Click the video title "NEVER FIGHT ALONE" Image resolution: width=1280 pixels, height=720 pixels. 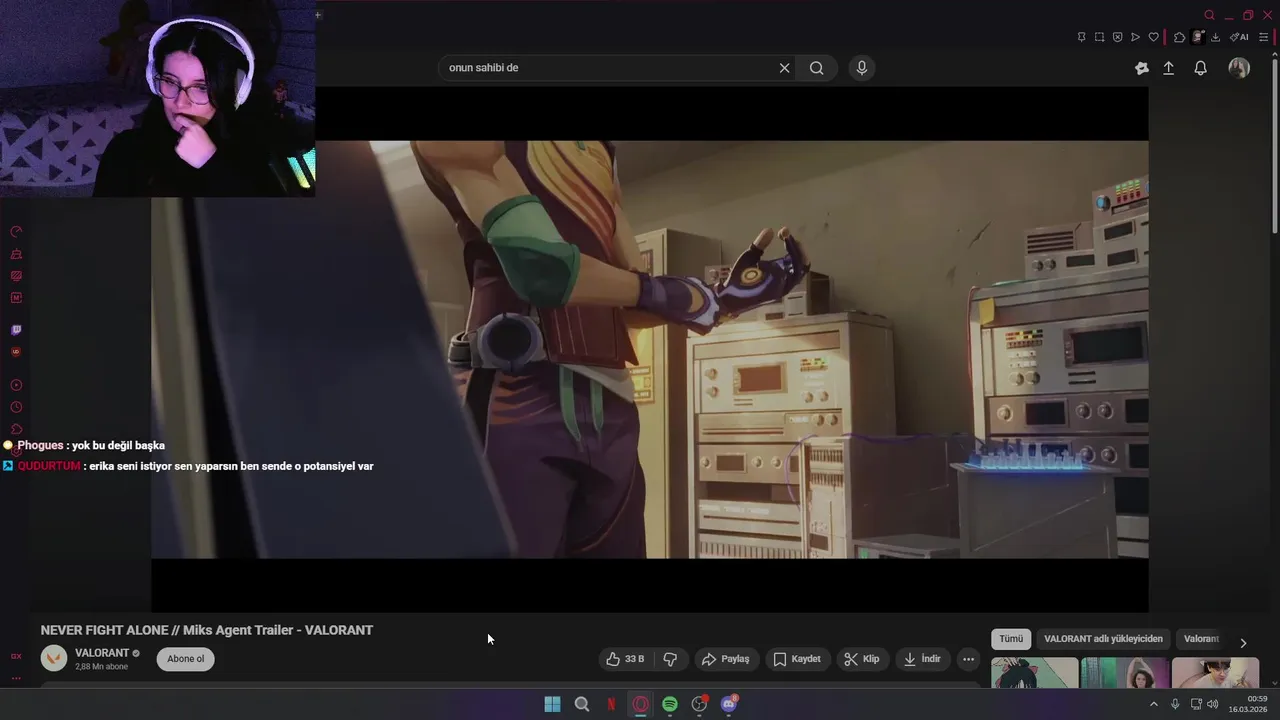[103, 630]
